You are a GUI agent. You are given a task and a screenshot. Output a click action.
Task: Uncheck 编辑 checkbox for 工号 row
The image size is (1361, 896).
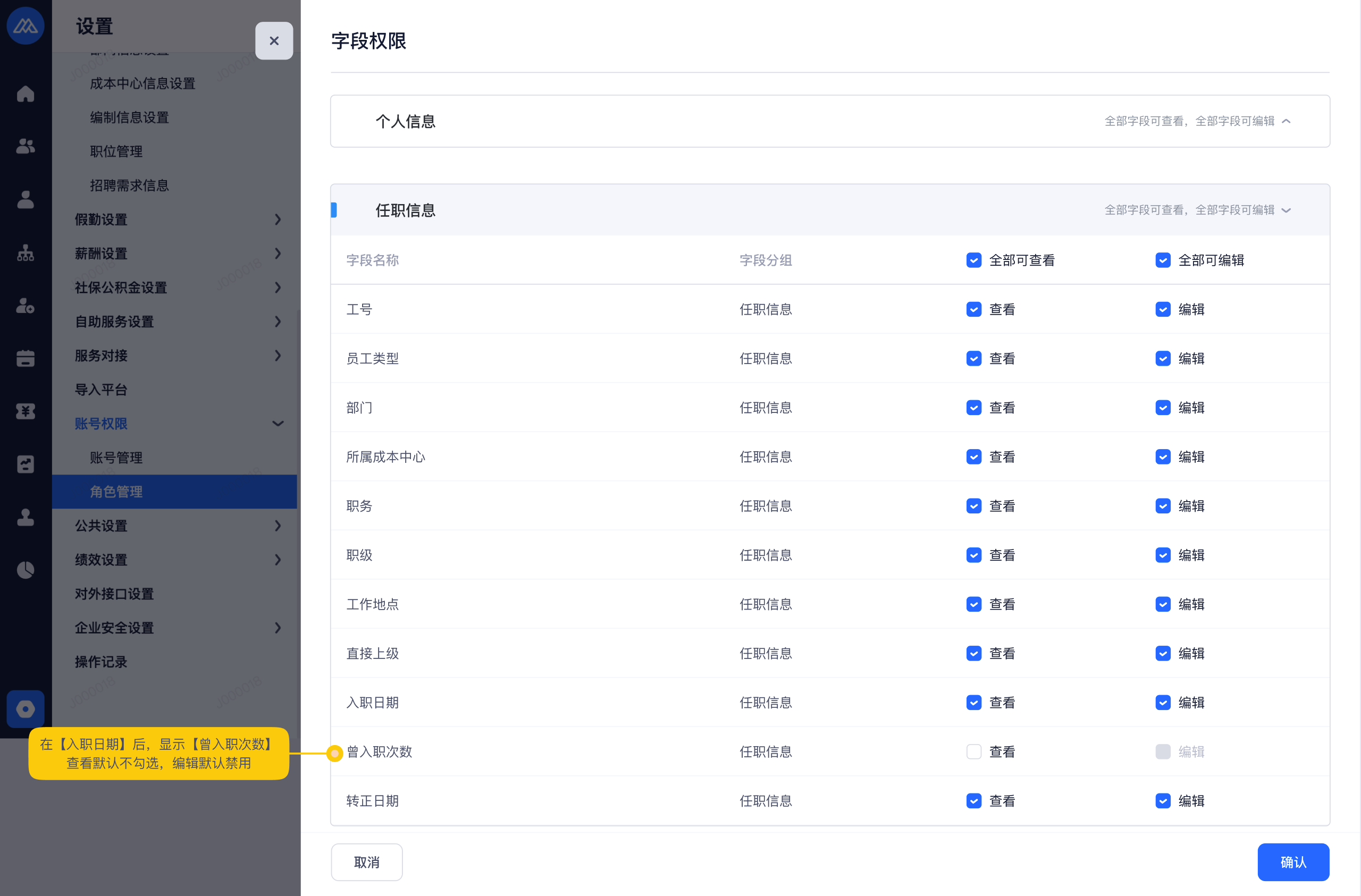click(1163, 309)
